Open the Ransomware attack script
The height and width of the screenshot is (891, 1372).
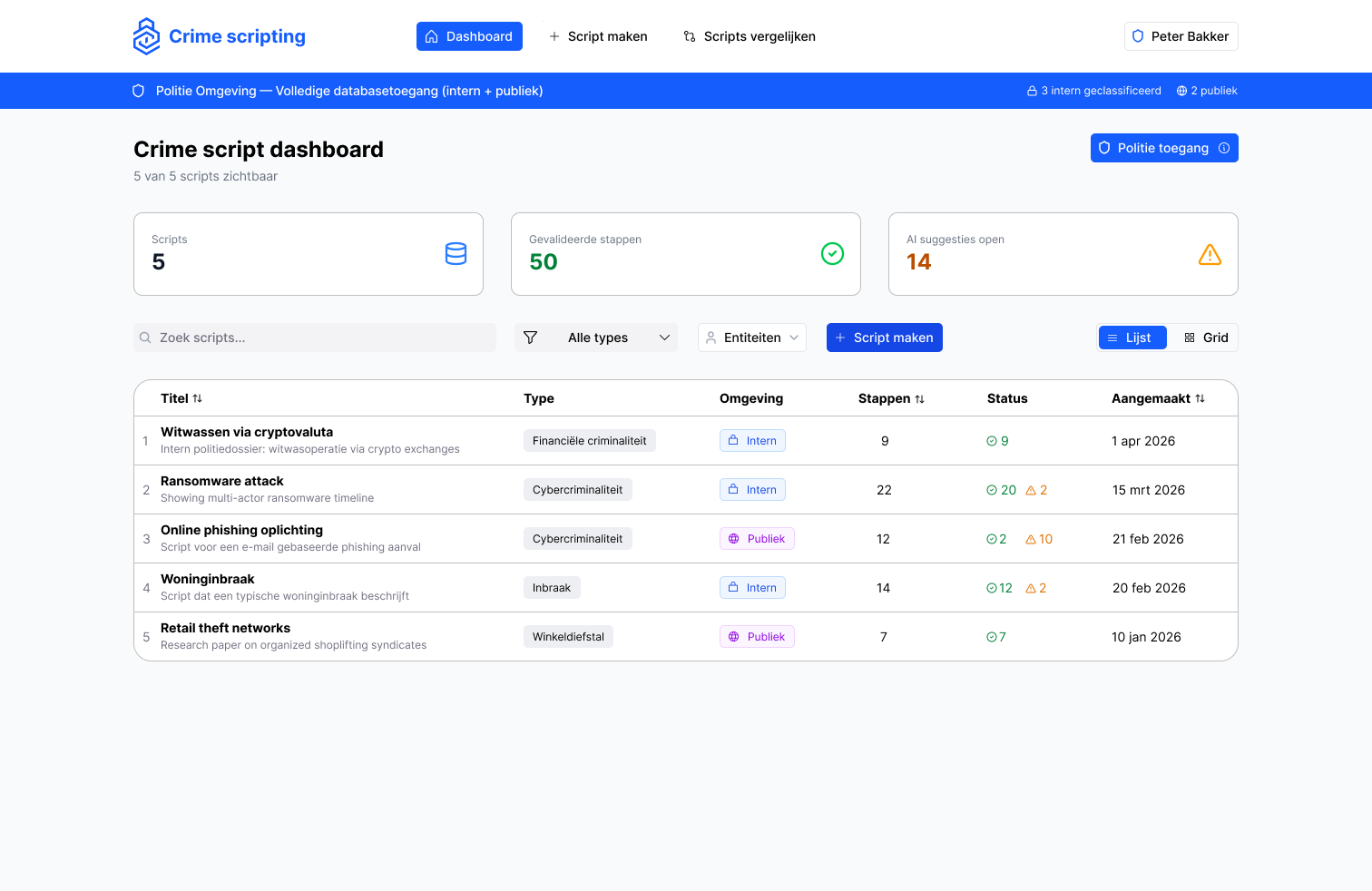(x=222, y=481)
